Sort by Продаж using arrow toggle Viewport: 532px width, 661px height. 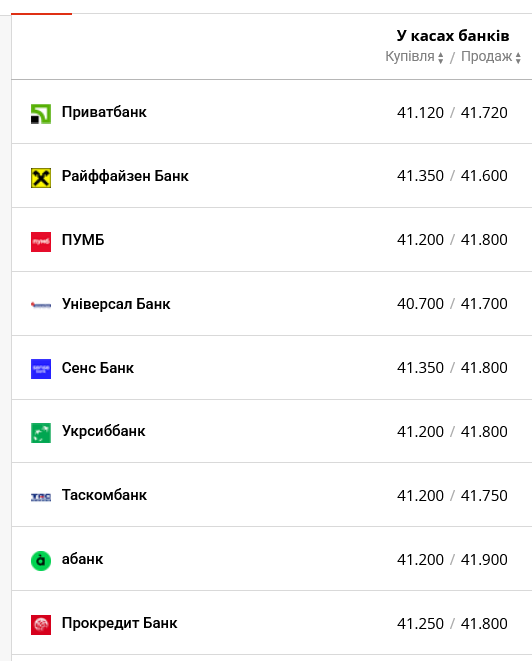coord(518,58)
